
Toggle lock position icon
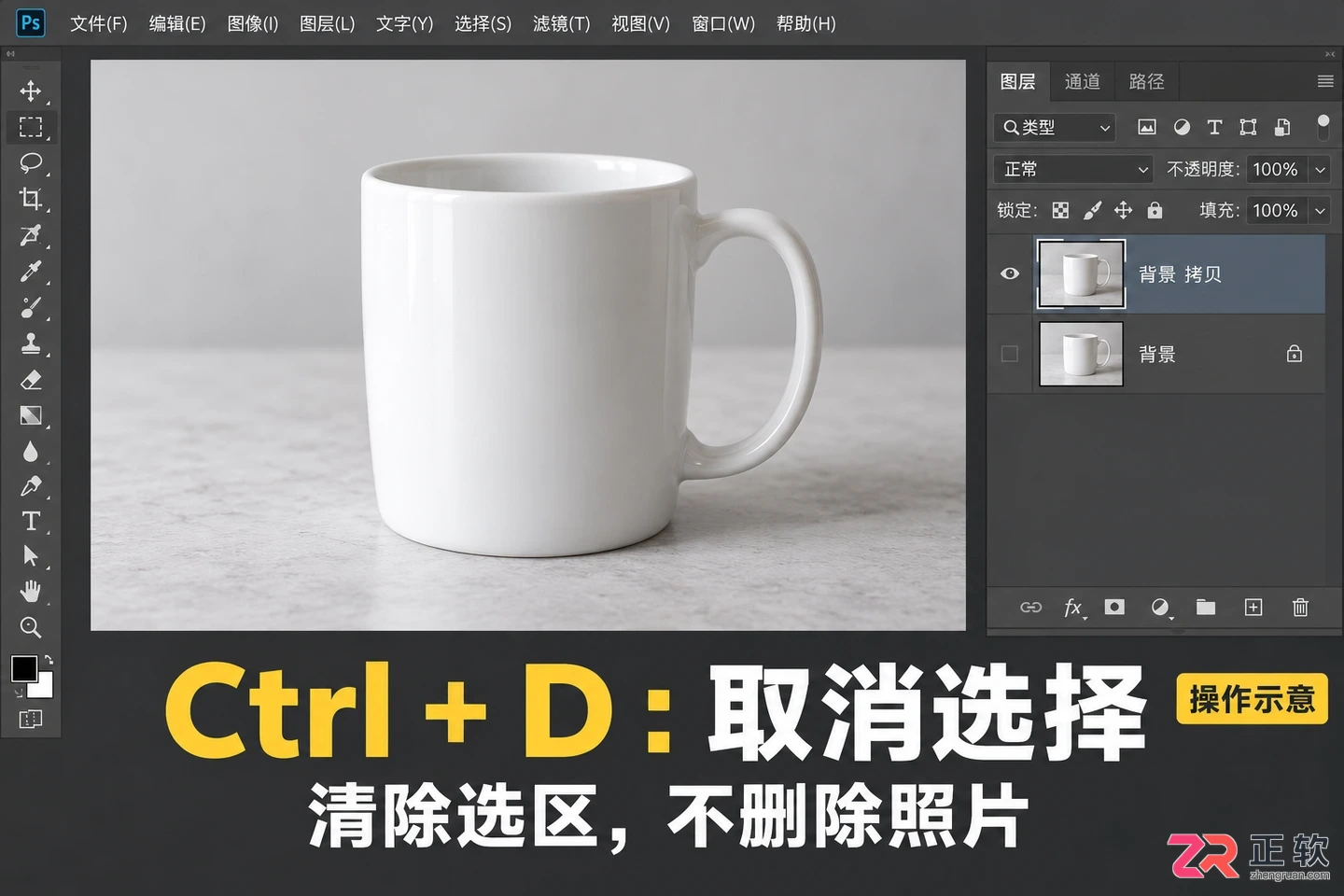pos(1124,210)
